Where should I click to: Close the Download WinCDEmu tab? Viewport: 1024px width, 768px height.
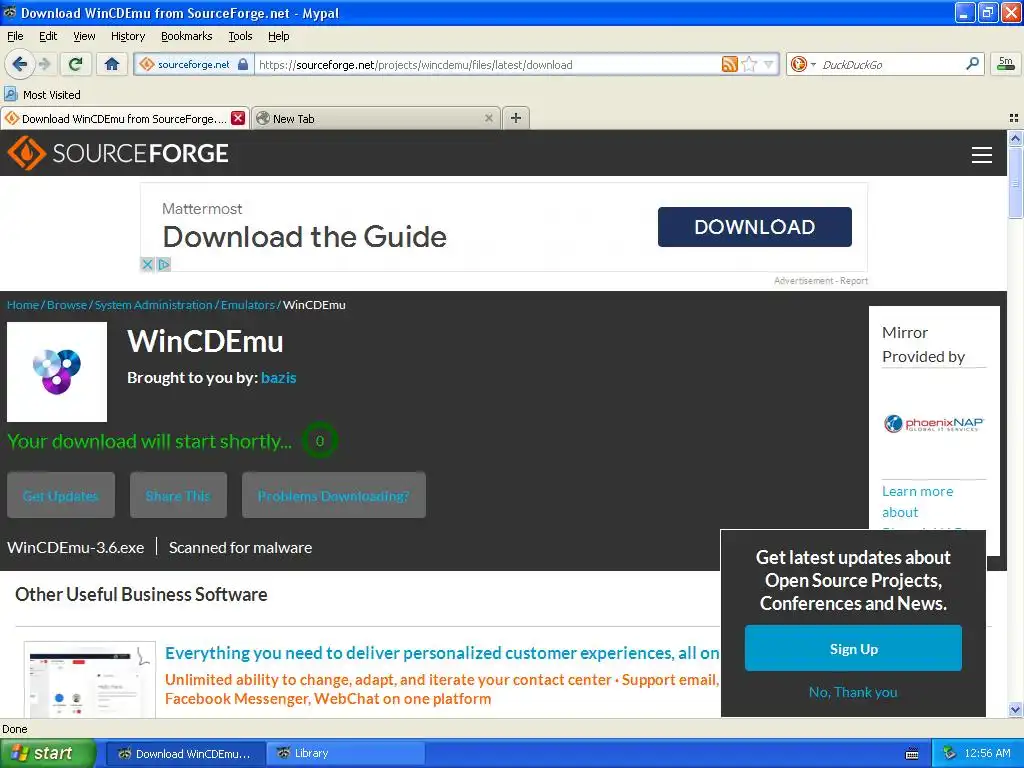pyautogui.click(x=238, y=118)
